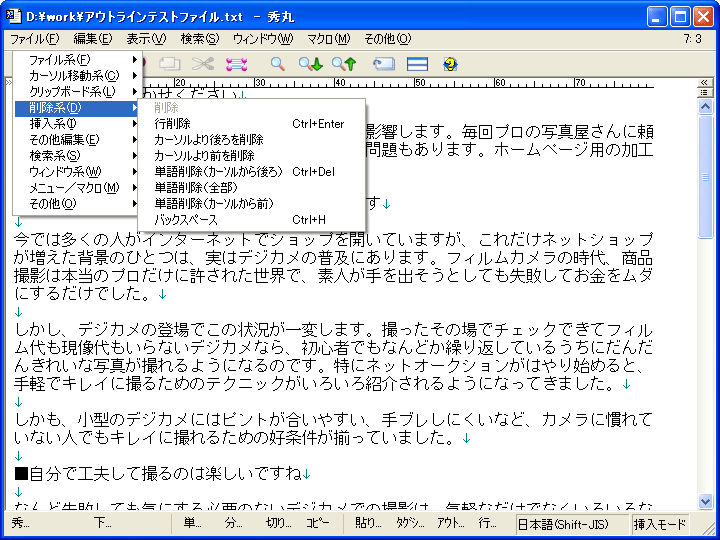Select the highlighted 削除系(D) item
This screenshot has height=540, width=720.
coord(77,108)
